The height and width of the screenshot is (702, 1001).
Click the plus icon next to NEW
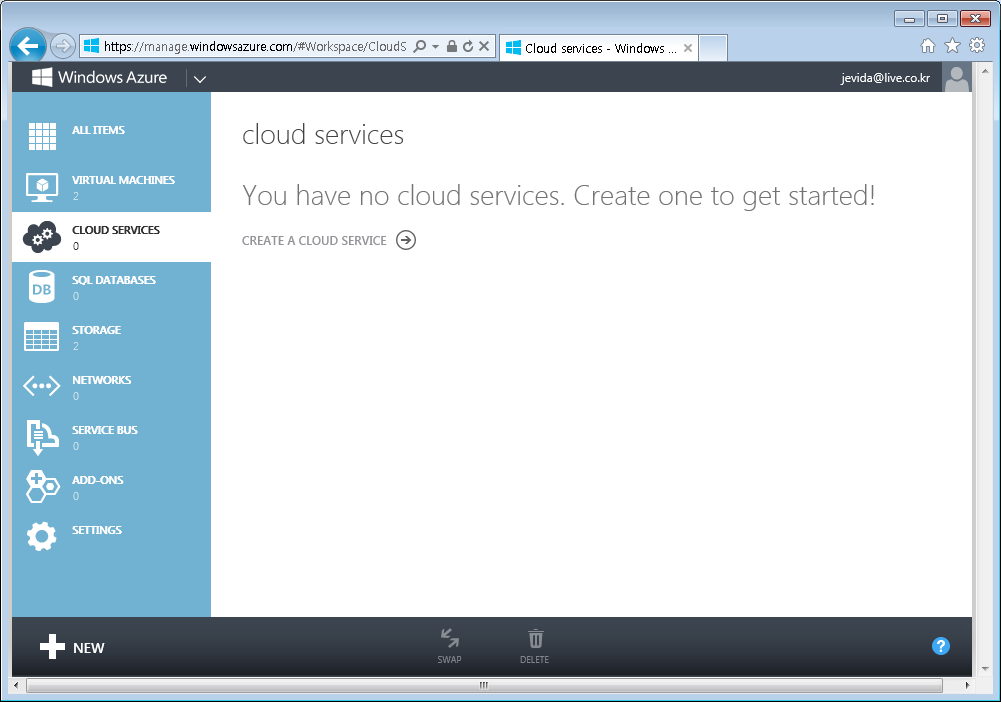52,646
